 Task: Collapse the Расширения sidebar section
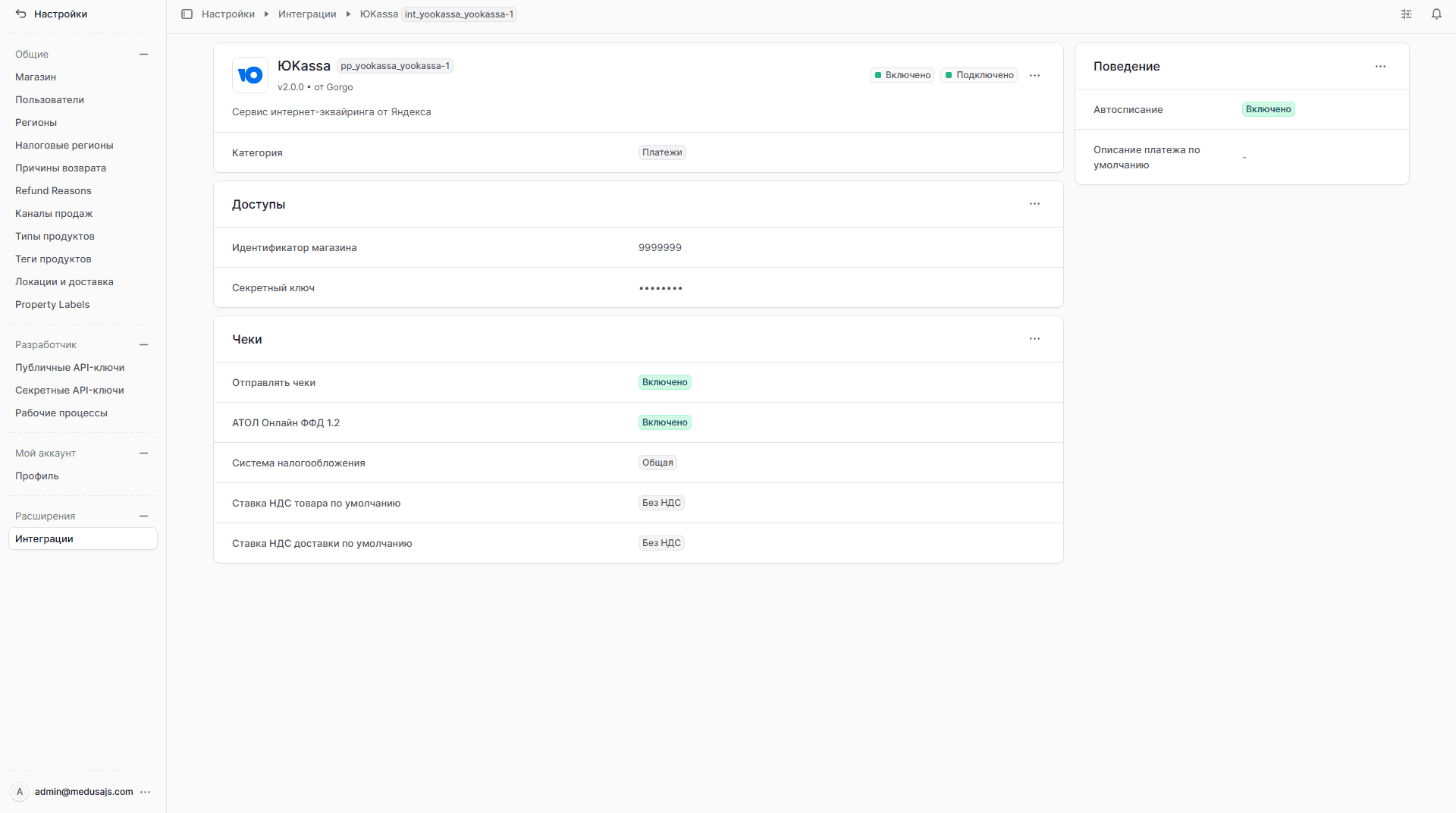click(143, 516)
